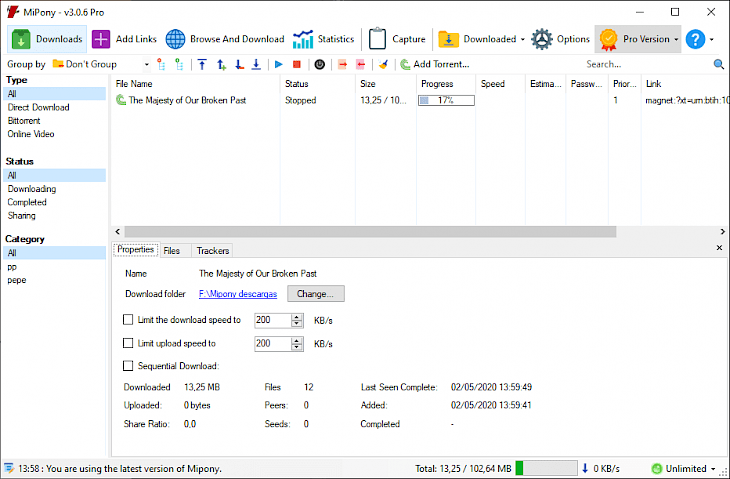Filter status by Sharing
Image resolution: width=730 pixels, height=479 pixels.
coord(21,216)
